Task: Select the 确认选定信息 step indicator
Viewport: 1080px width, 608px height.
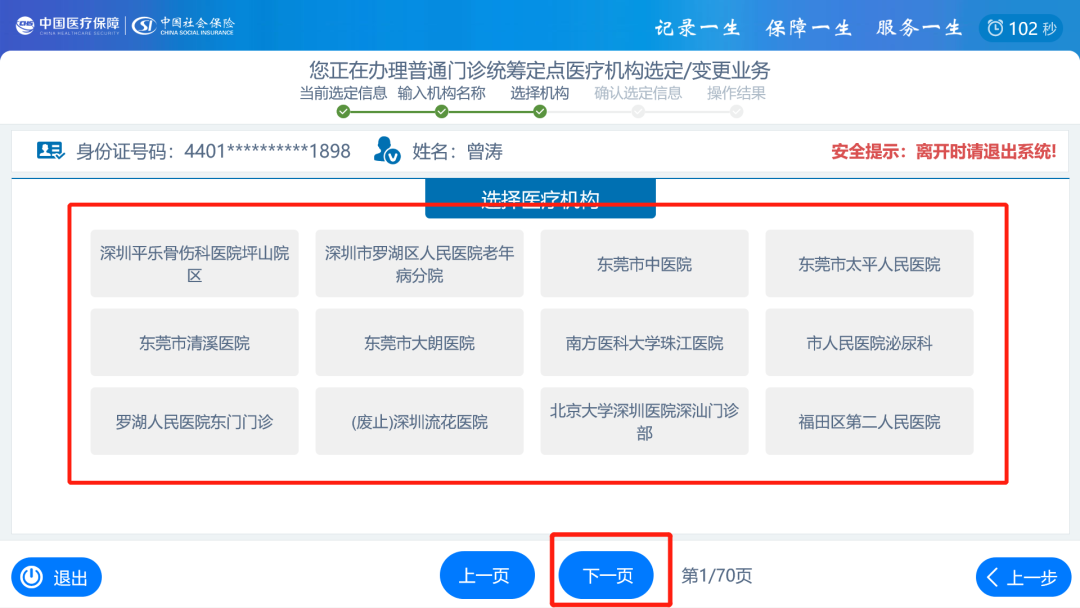Action: (x=639, y=112)
